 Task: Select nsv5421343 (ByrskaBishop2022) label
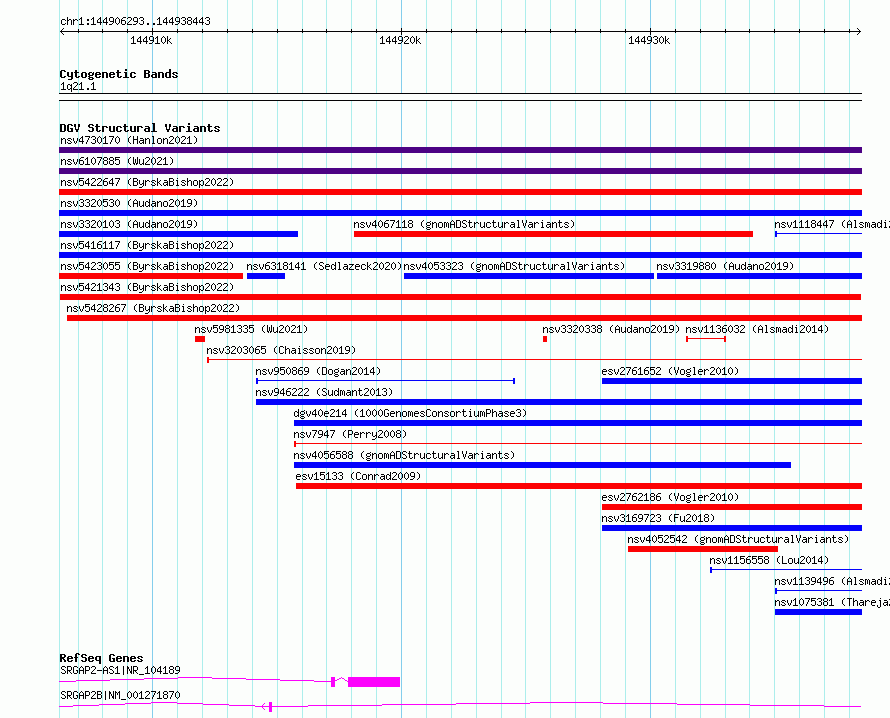tap(147, 287)
